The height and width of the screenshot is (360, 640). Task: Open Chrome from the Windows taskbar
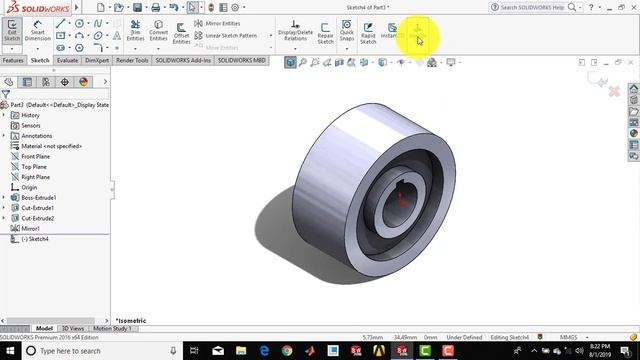[287, 351]
